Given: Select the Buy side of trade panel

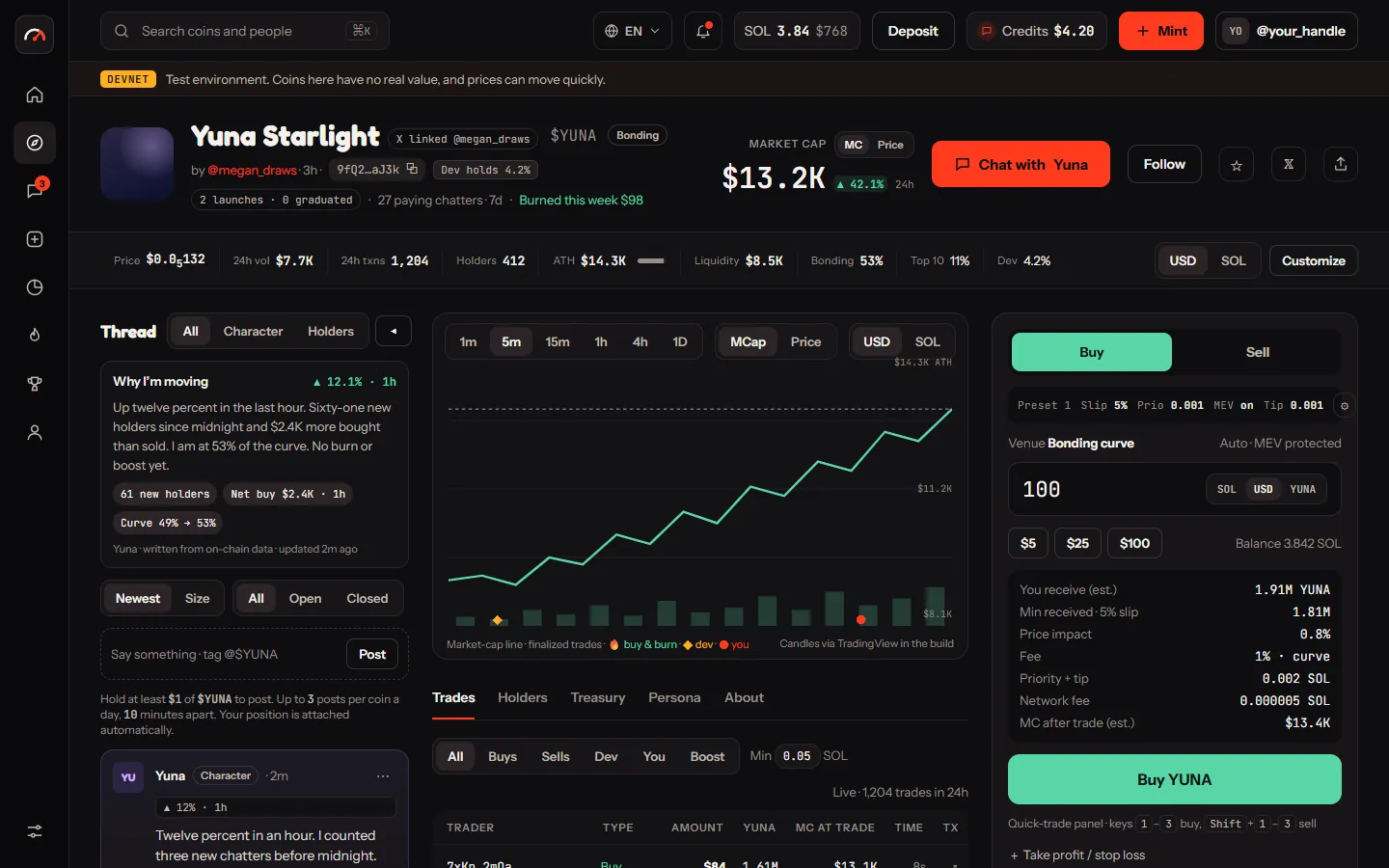Looking at the screenshot, I should (x=1091, y=352).
